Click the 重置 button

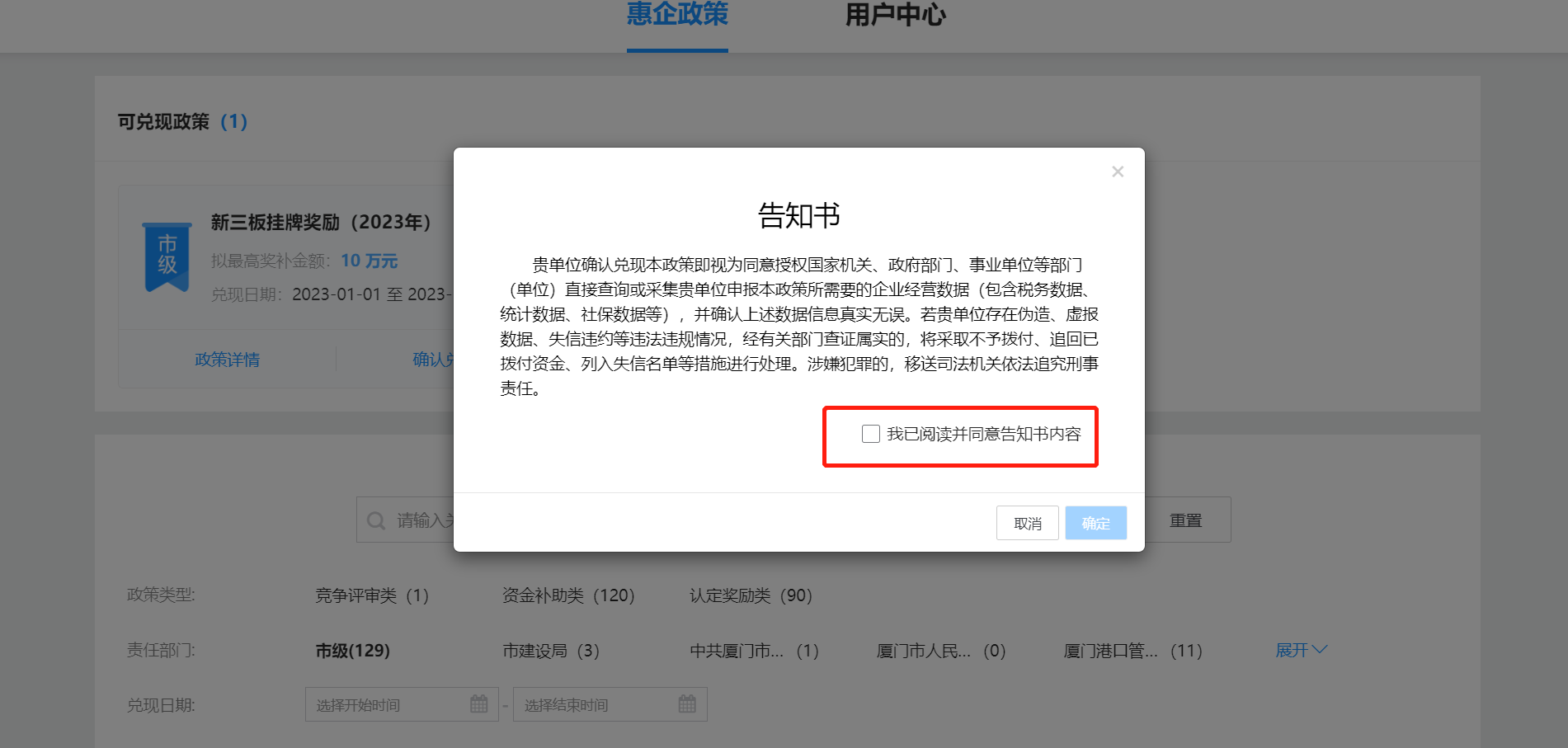tap(1186, 520)
